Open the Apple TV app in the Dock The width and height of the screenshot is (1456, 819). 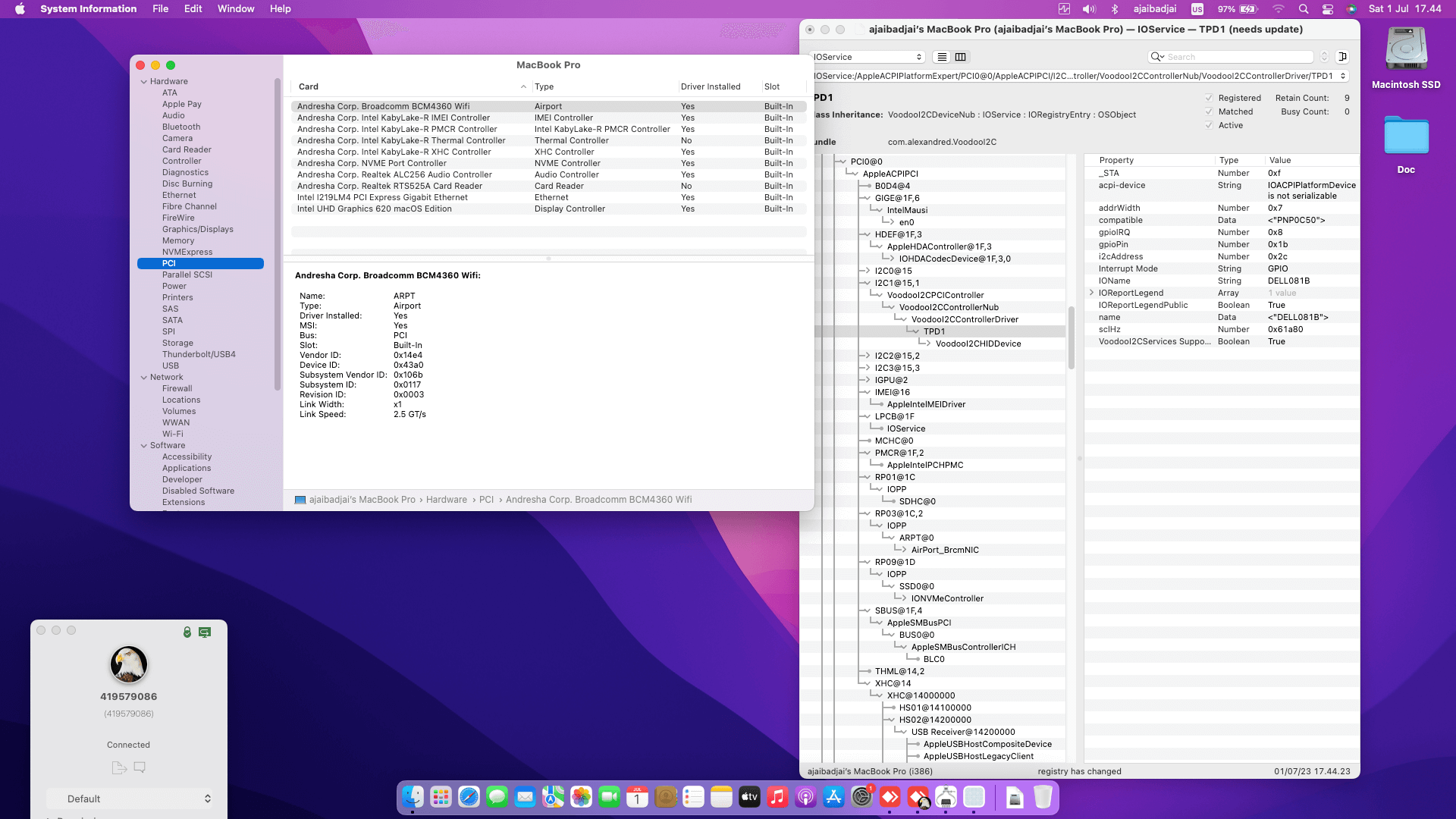click(749, 797)
